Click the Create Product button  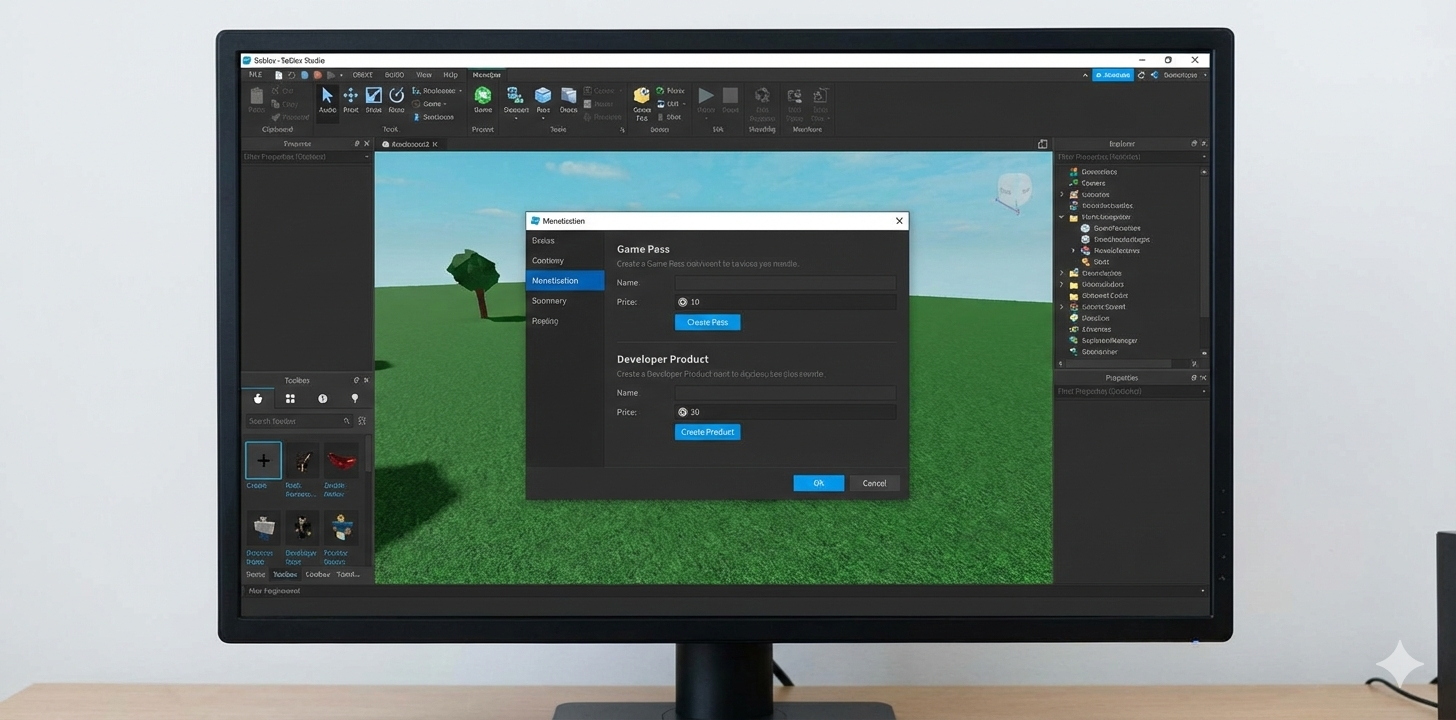707,432
